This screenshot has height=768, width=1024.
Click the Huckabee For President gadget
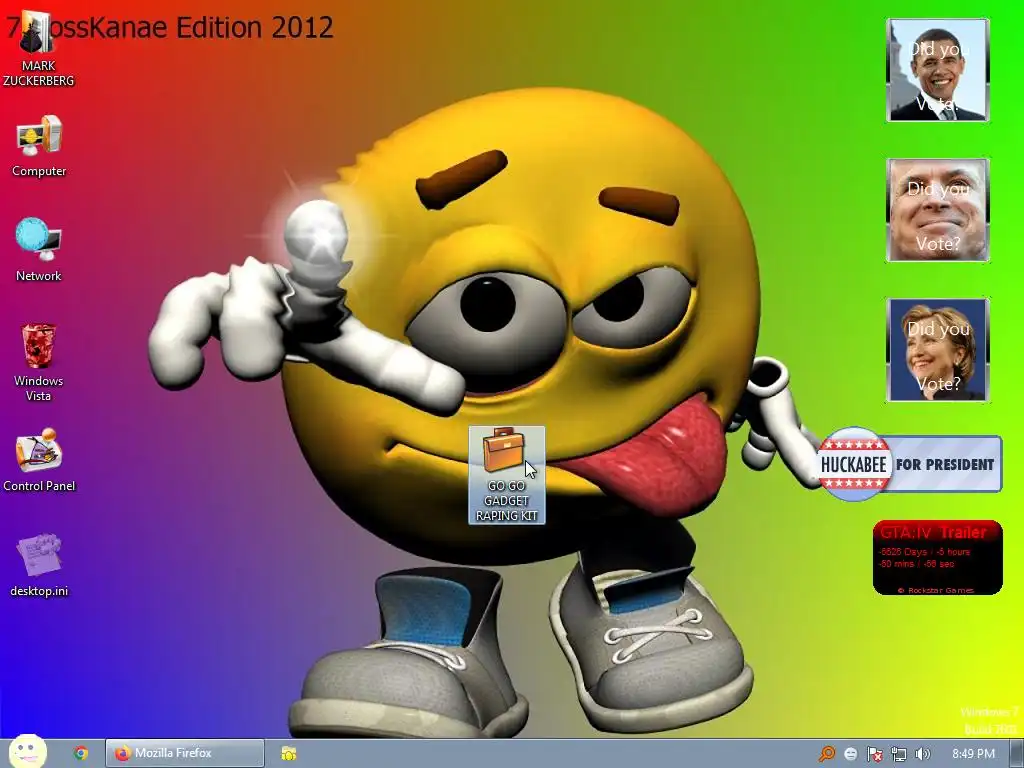(x=910, y=464)
